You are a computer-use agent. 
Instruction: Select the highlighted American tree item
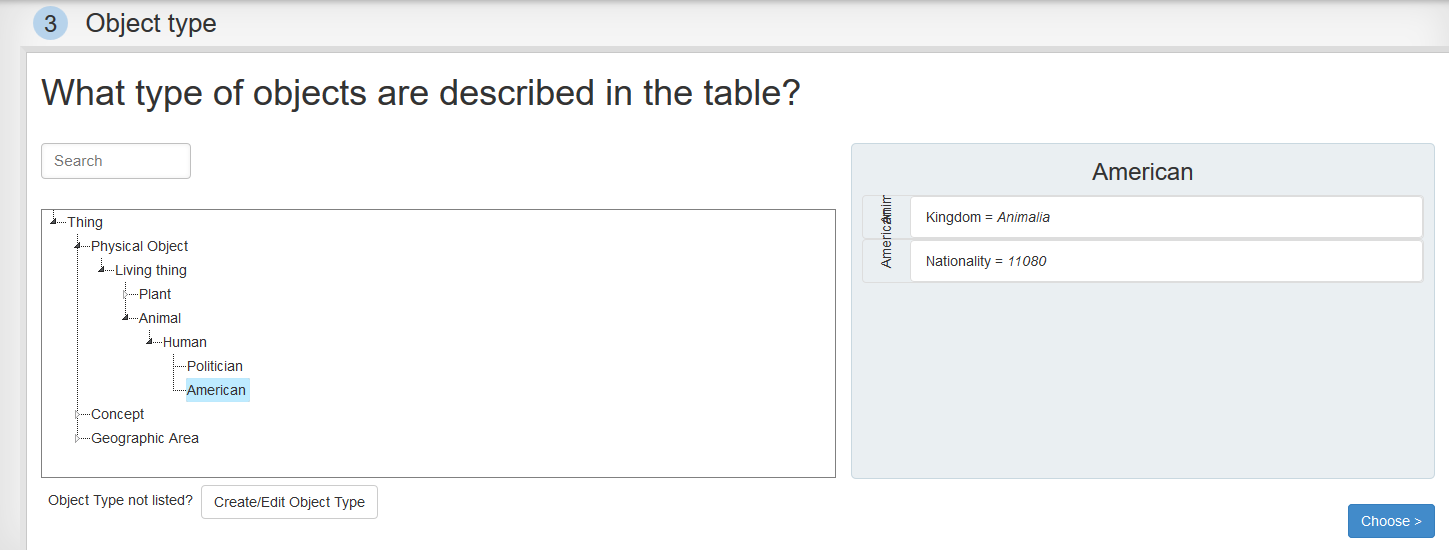217,390
